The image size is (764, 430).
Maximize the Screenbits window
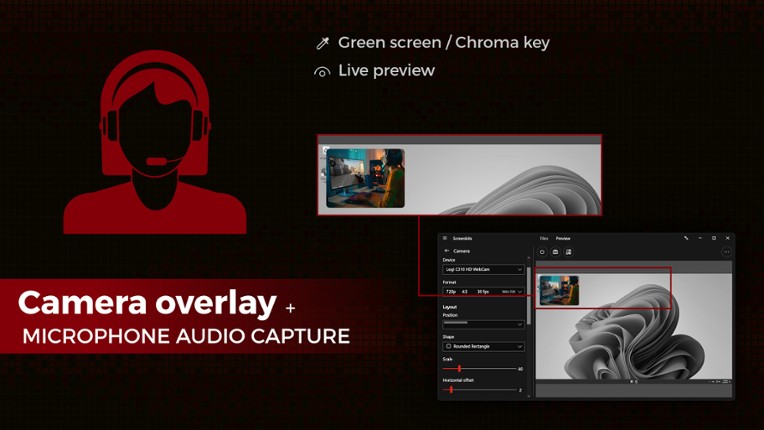(714, 238)
